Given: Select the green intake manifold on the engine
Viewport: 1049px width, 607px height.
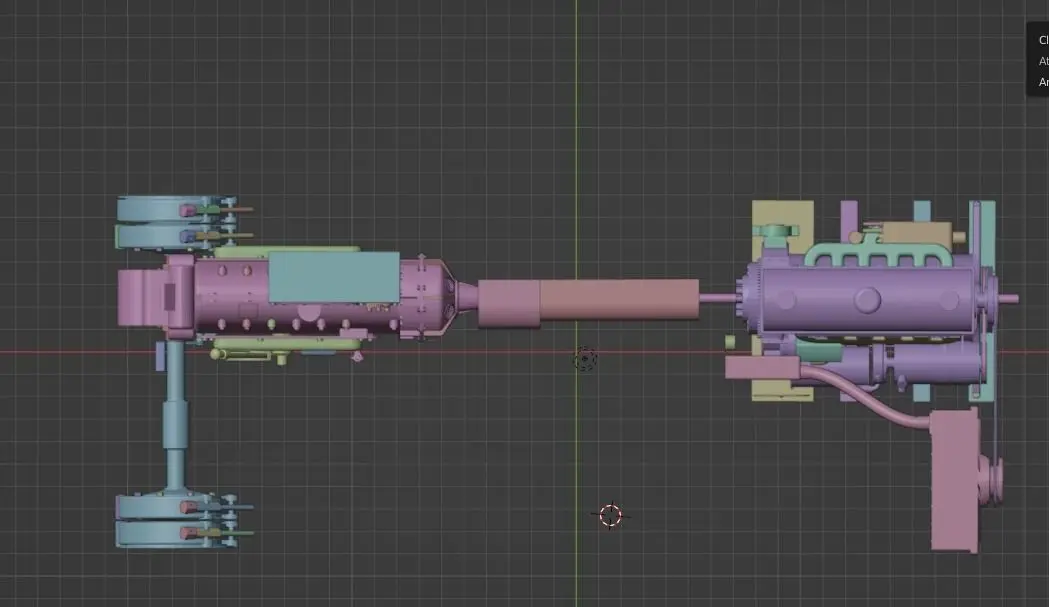Looking at the screenshot, I should 878,254.
